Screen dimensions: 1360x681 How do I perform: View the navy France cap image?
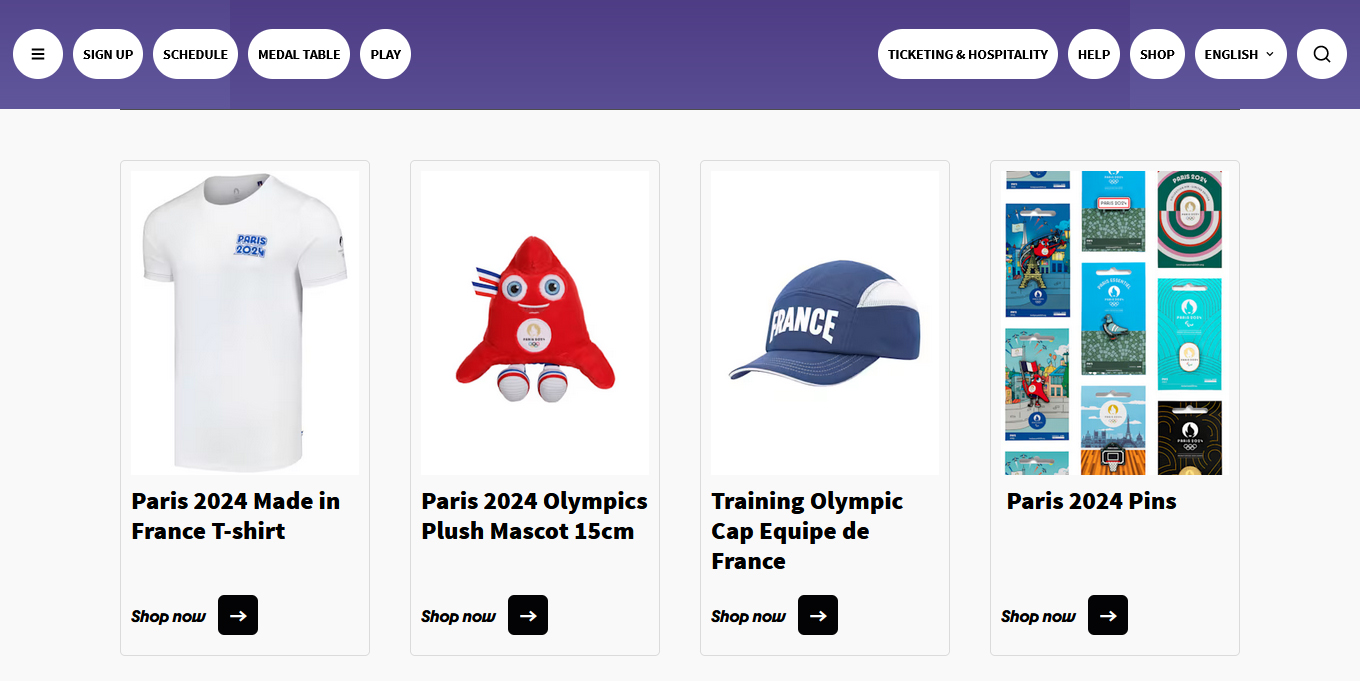pos(825,322)
